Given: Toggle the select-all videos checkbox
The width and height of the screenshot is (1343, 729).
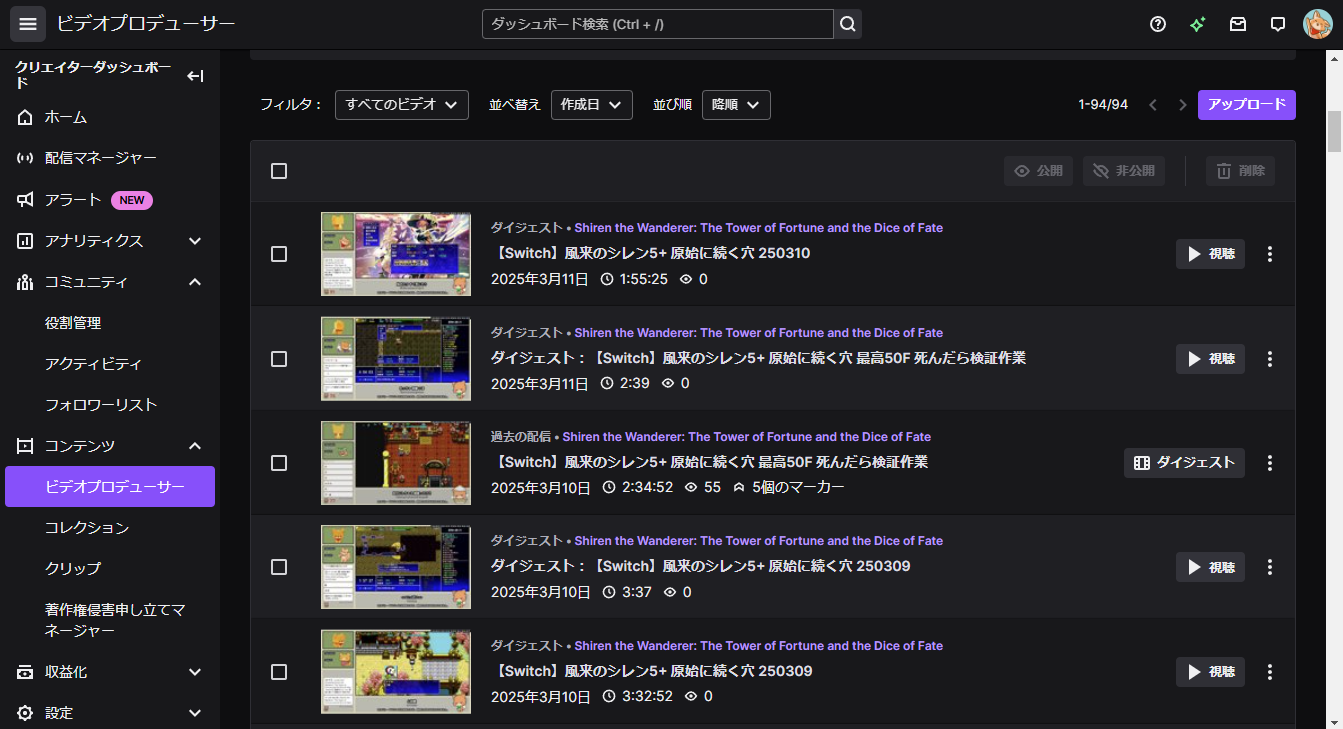Looking at the screenshot, I should [x=279, y=171].
